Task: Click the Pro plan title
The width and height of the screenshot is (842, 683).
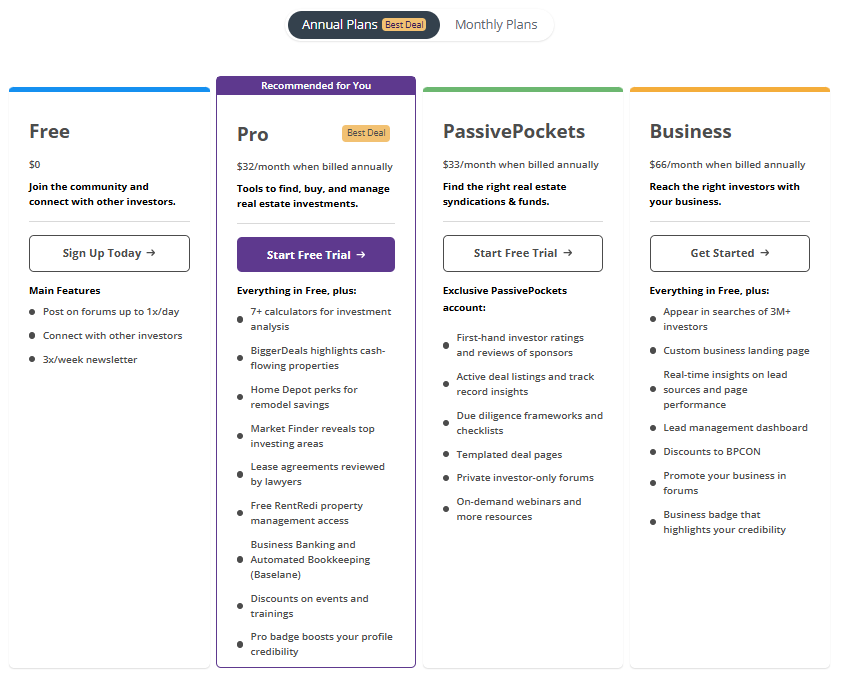Action: point(253,134)
